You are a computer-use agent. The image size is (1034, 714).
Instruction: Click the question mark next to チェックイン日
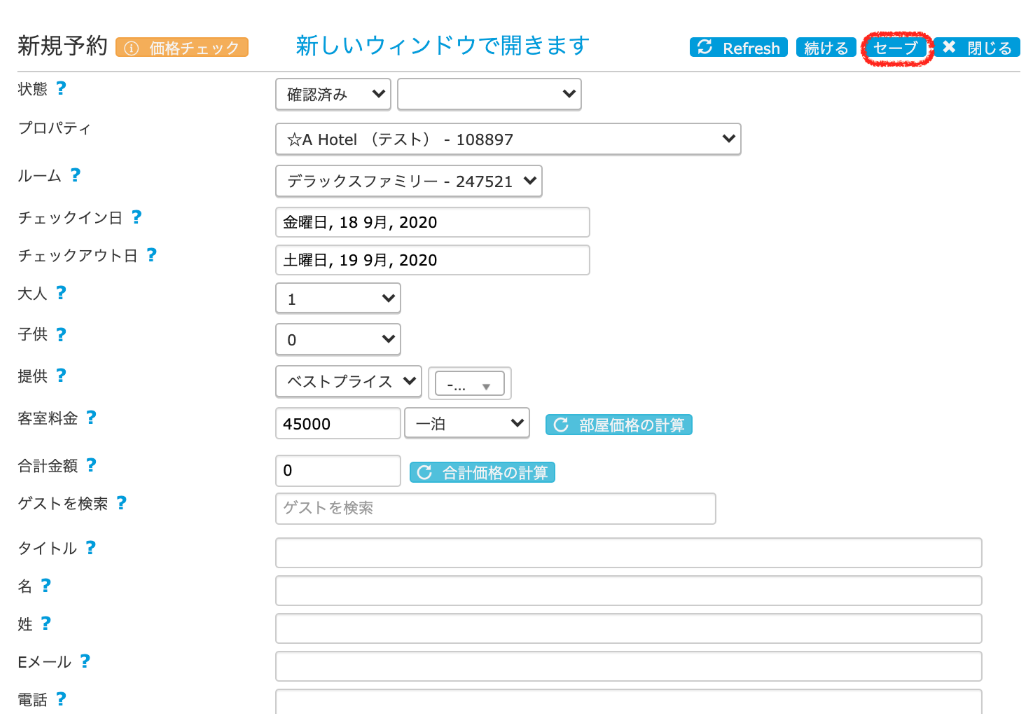click(x=136, y=217)
